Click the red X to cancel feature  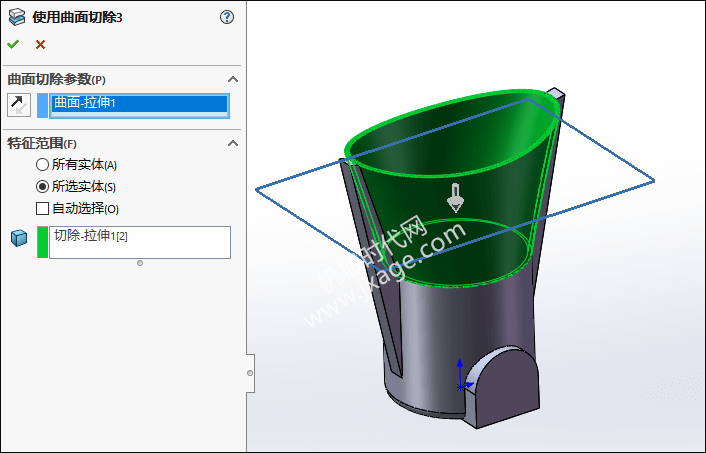[x=40, y=44]
